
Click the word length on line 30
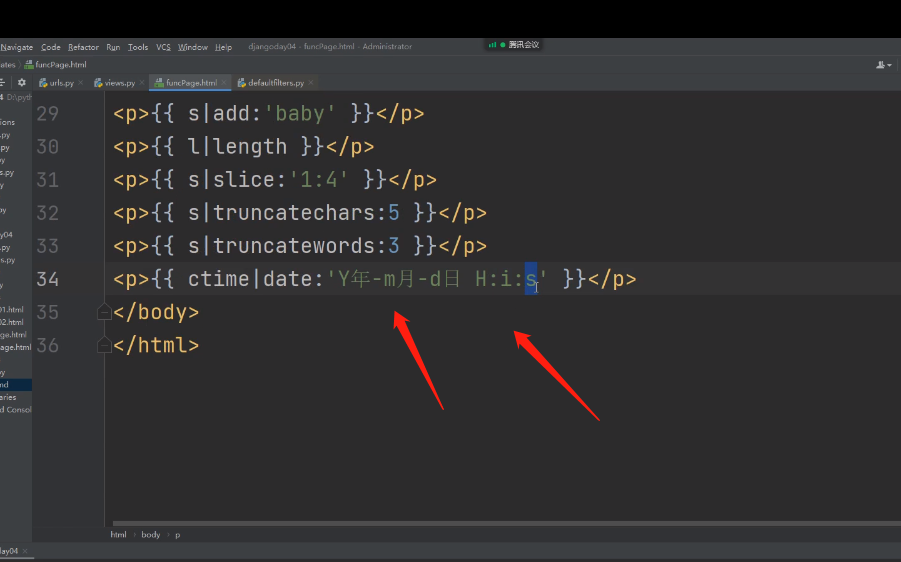coord(250,147)
